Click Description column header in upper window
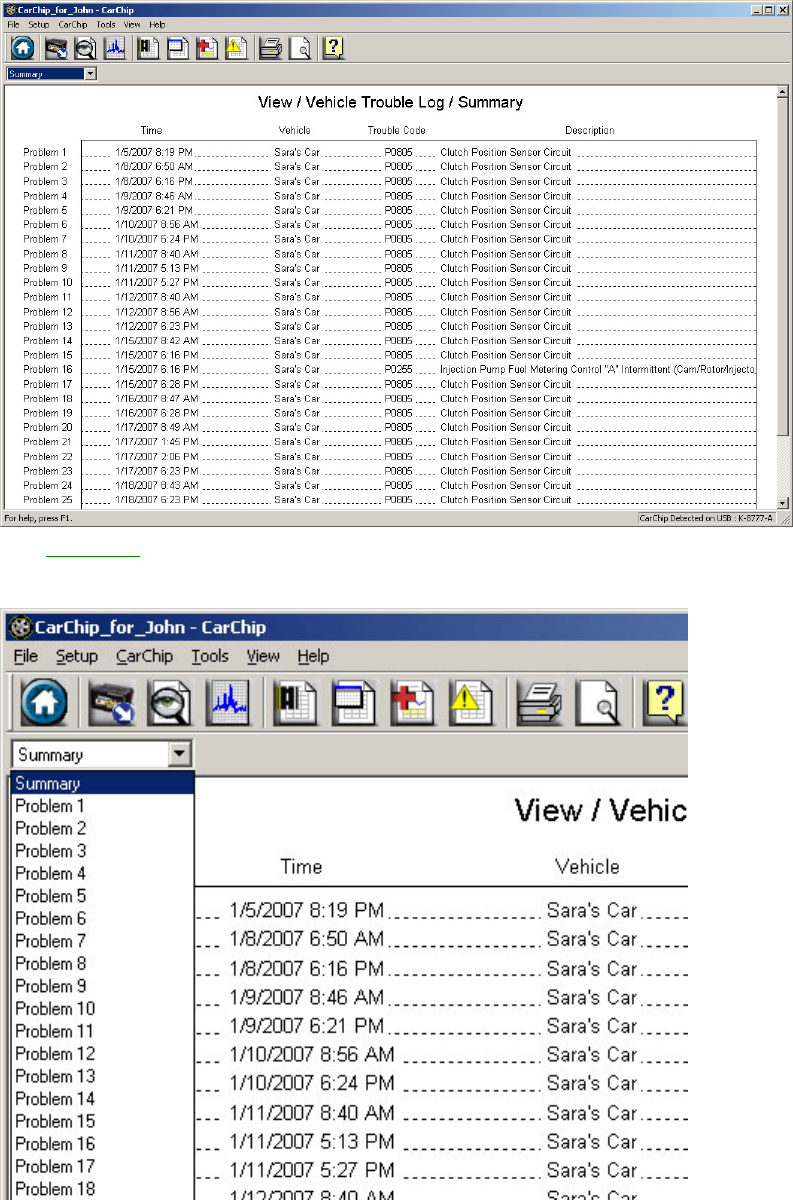 (x=590, y=130)
